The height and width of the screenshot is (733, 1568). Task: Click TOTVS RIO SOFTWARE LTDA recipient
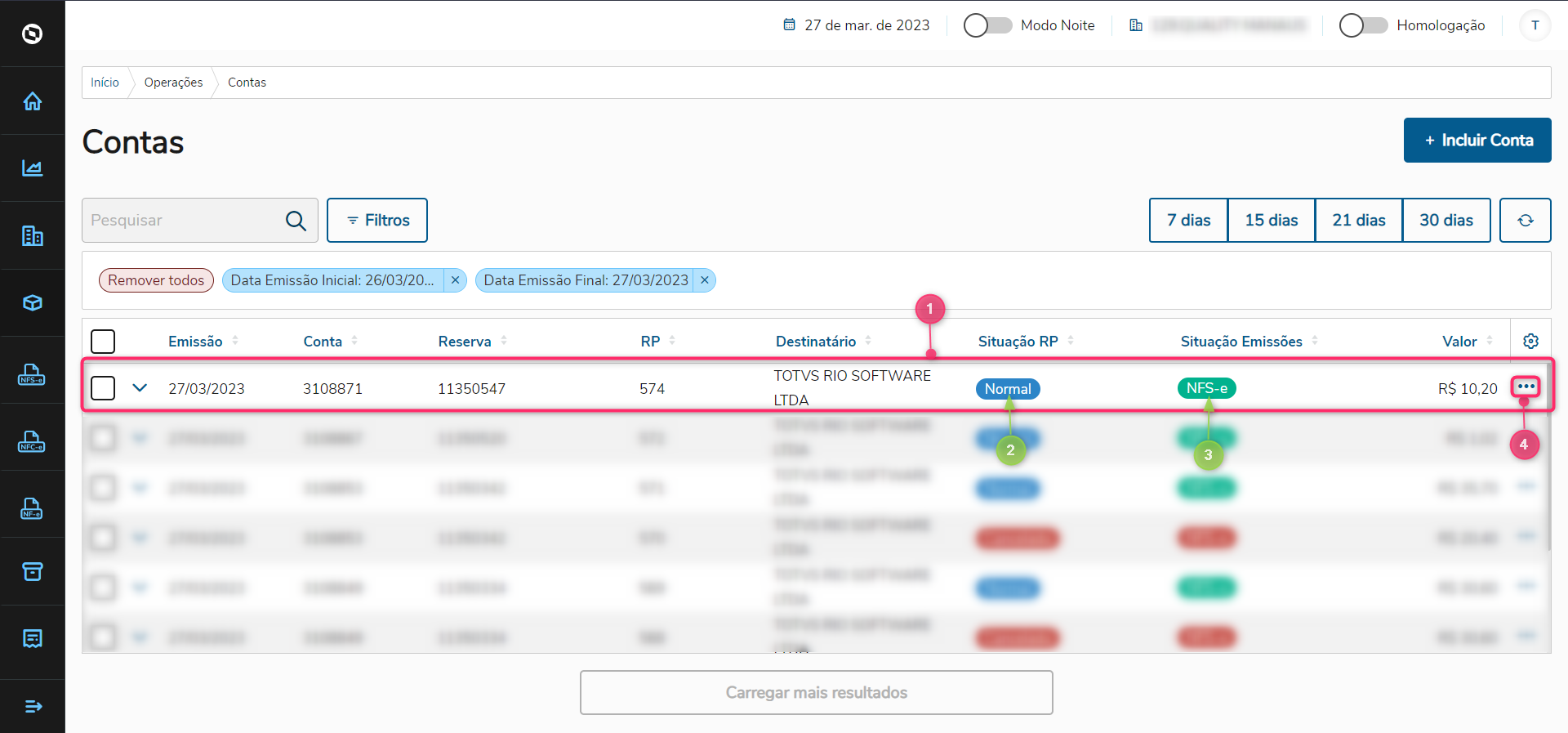pos(853,388)
